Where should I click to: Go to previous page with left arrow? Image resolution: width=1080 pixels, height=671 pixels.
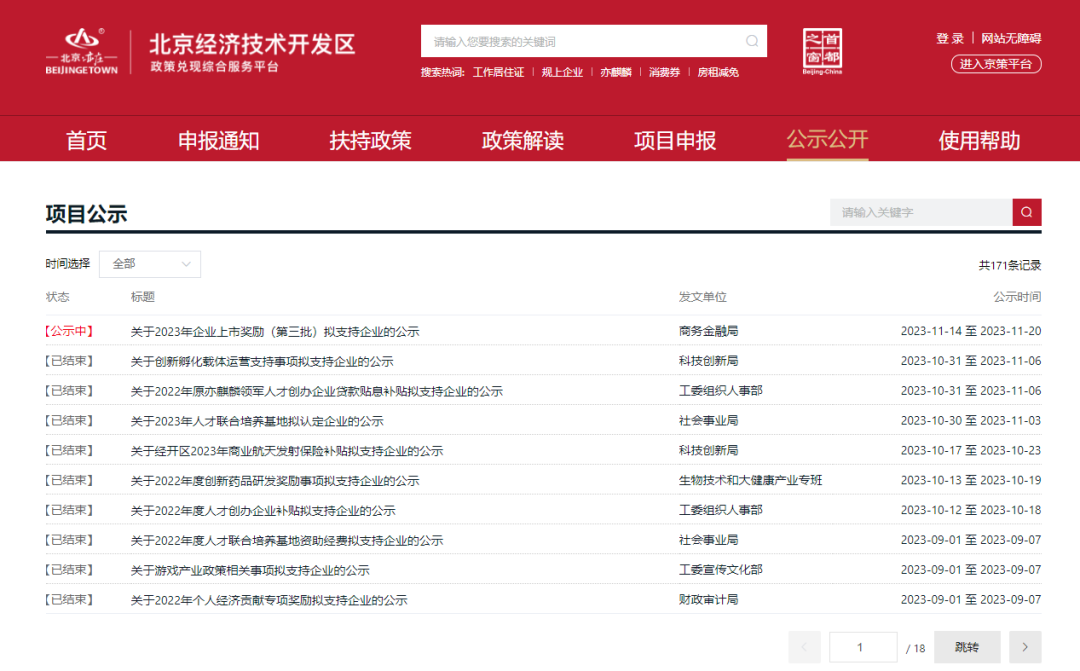point(804,647)
